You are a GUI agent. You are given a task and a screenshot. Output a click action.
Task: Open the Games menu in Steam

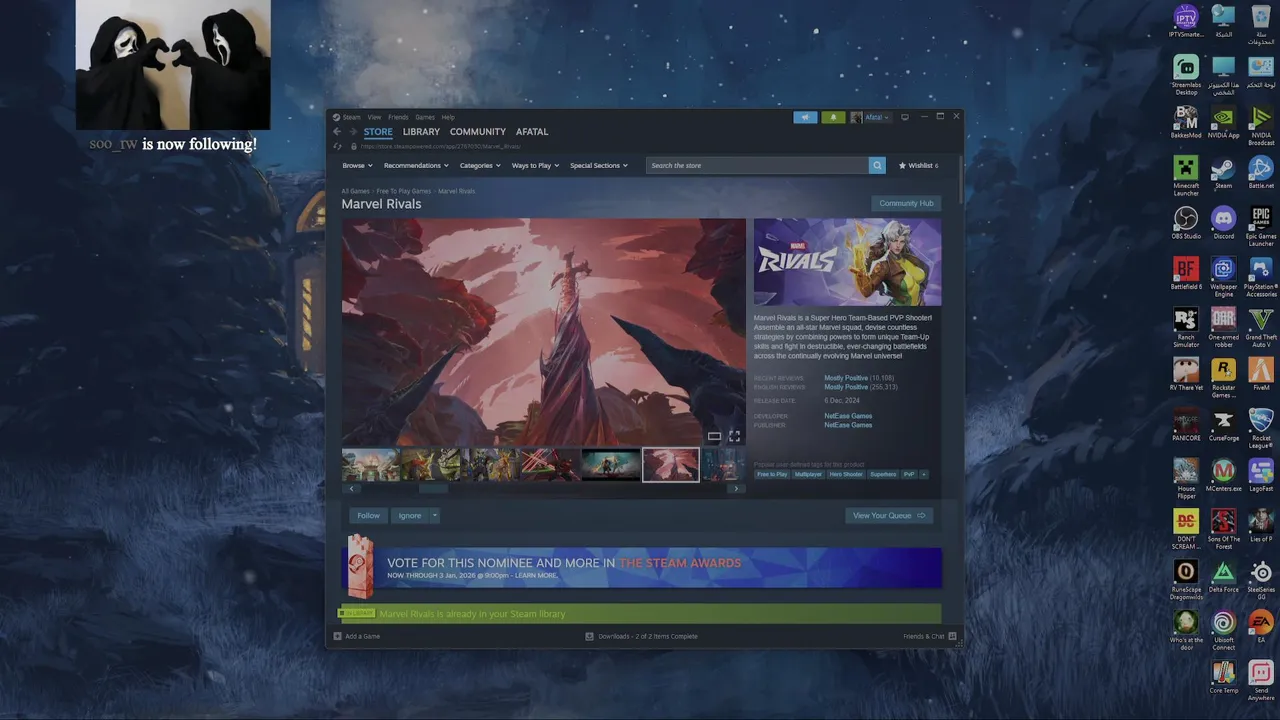(x=425, y=117)
